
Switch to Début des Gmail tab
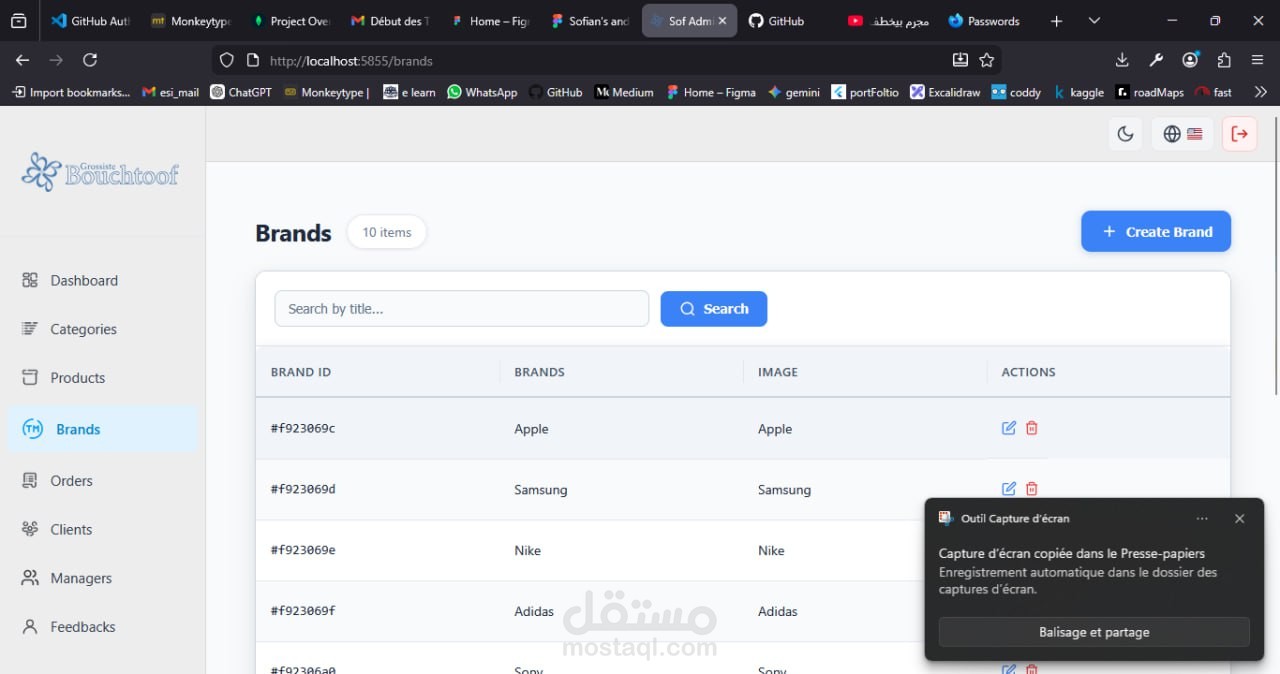[x=390, y=21]
